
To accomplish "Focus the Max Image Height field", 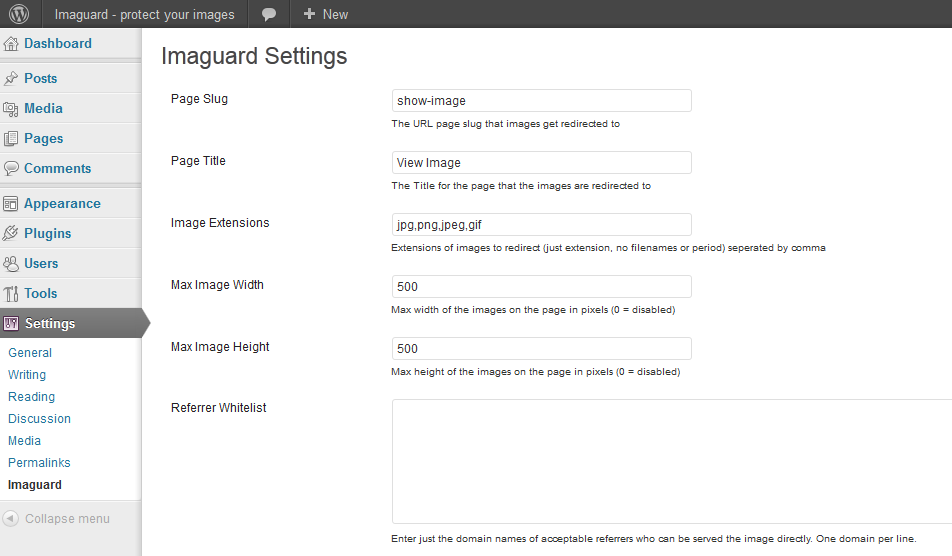I will pyautogui.click(x=542, y=348).
